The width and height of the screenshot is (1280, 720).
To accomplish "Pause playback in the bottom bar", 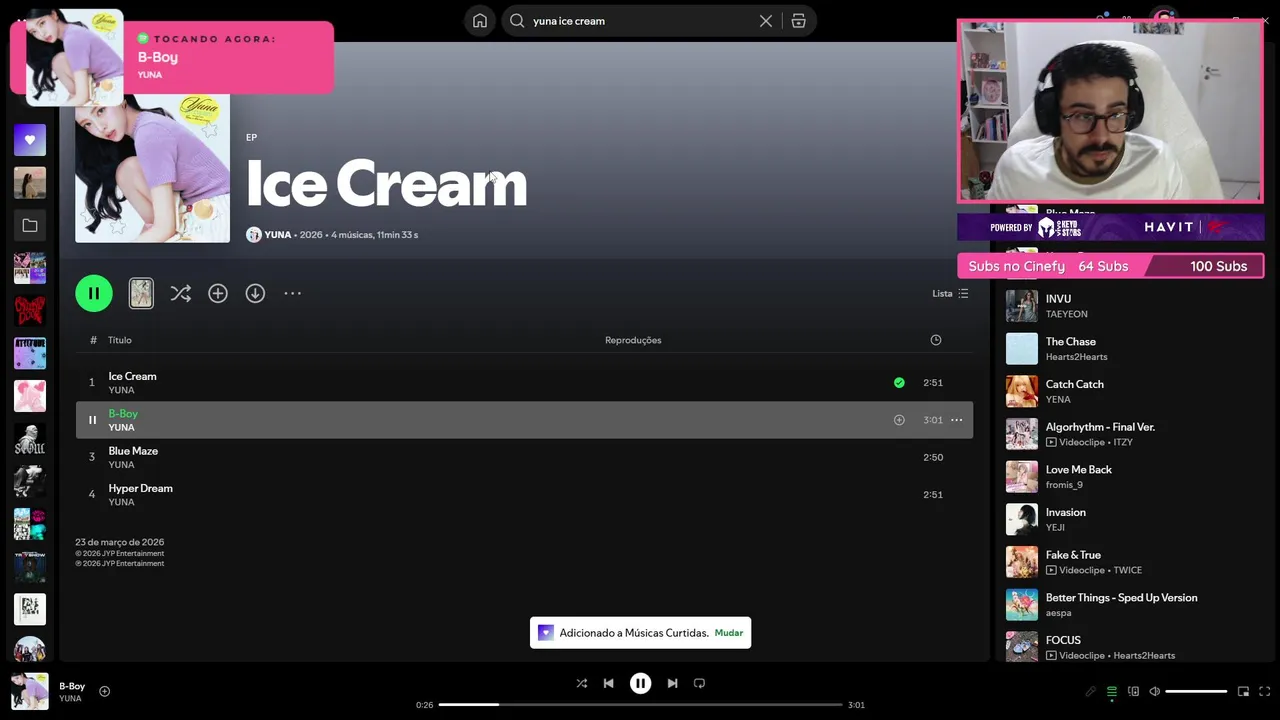I will (640, 683).
